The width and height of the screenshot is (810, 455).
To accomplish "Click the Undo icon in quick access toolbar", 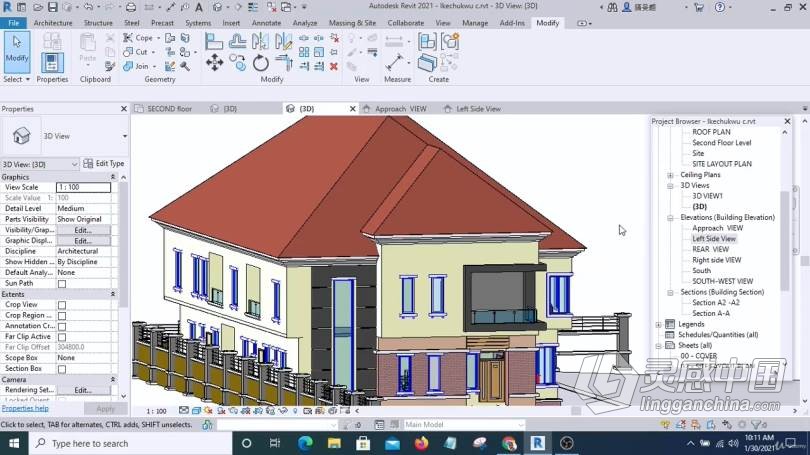I will (x=88, y=7).
